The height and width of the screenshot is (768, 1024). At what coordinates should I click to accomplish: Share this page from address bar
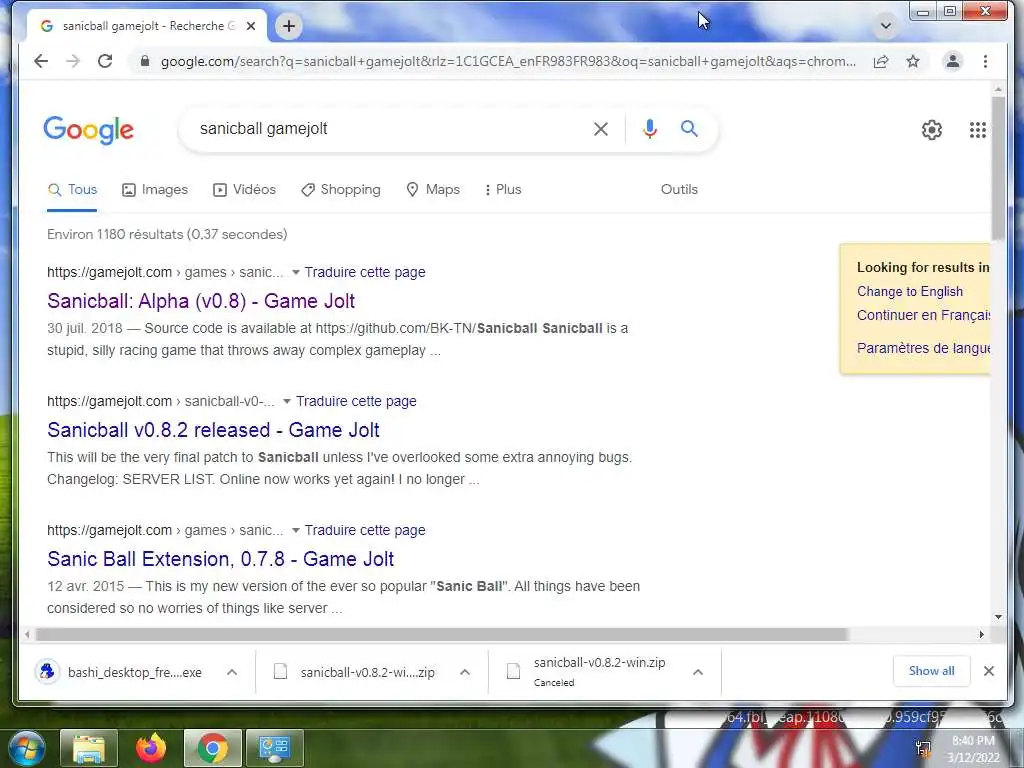coord(881,61)
